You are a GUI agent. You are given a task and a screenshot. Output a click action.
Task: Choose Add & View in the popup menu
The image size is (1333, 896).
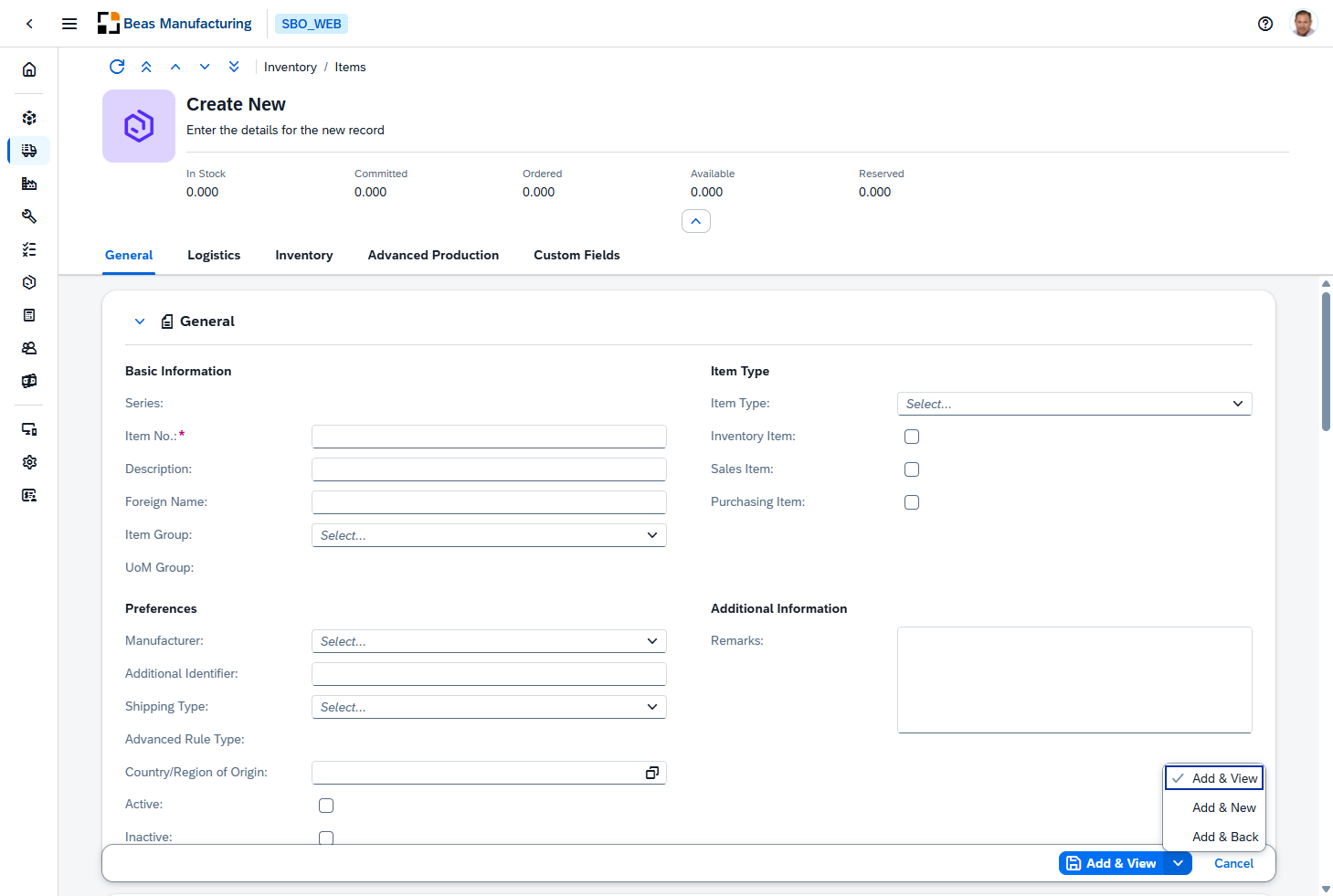[x=1214, y=778]
